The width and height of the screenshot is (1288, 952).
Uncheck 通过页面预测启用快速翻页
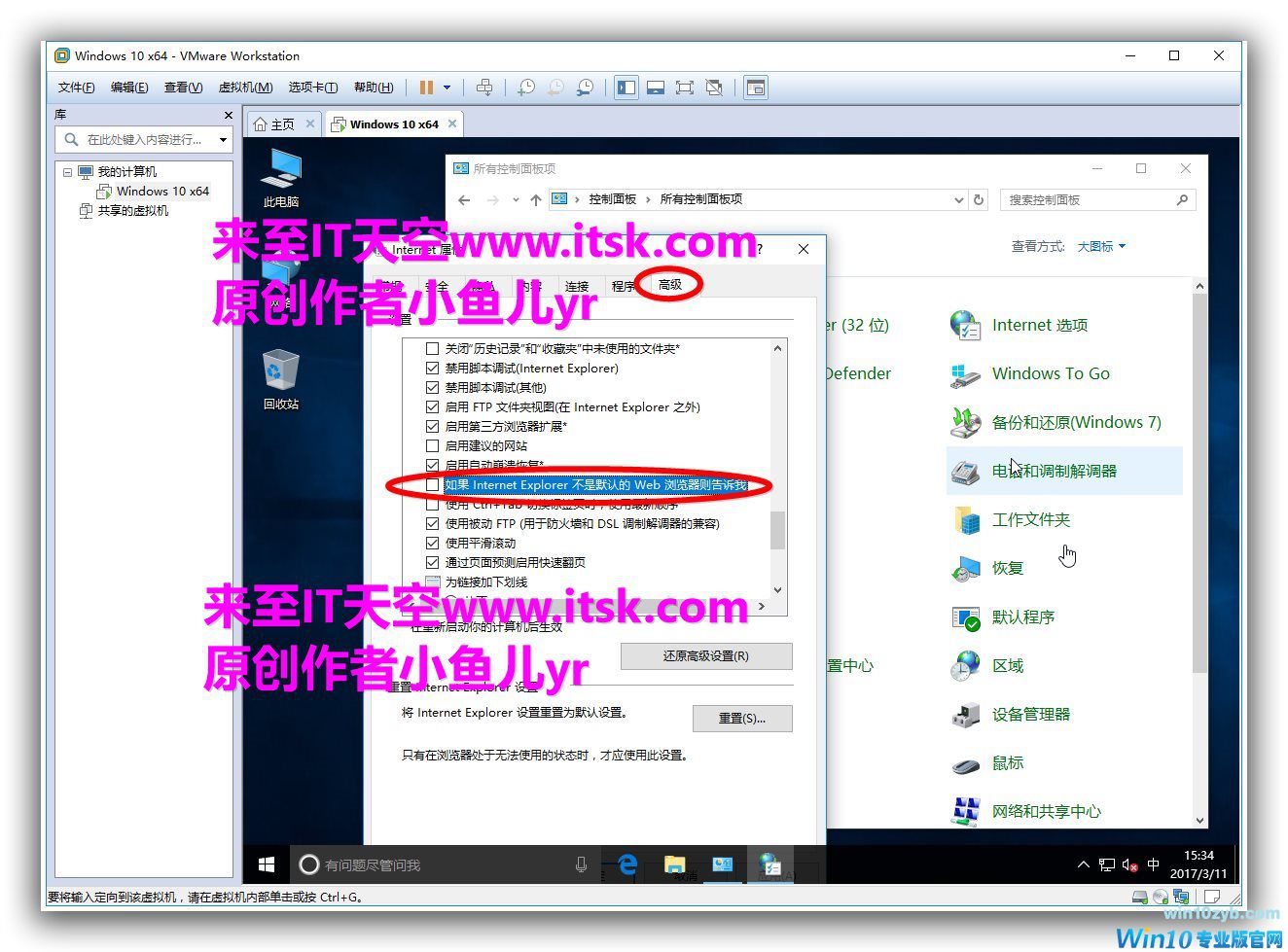[x=433, y=562]
